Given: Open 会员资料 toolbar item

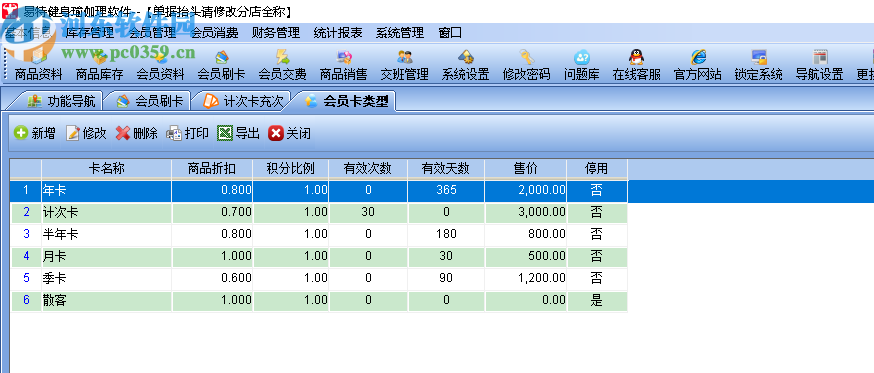Looking at the screenshot, I should click(160, 65).
